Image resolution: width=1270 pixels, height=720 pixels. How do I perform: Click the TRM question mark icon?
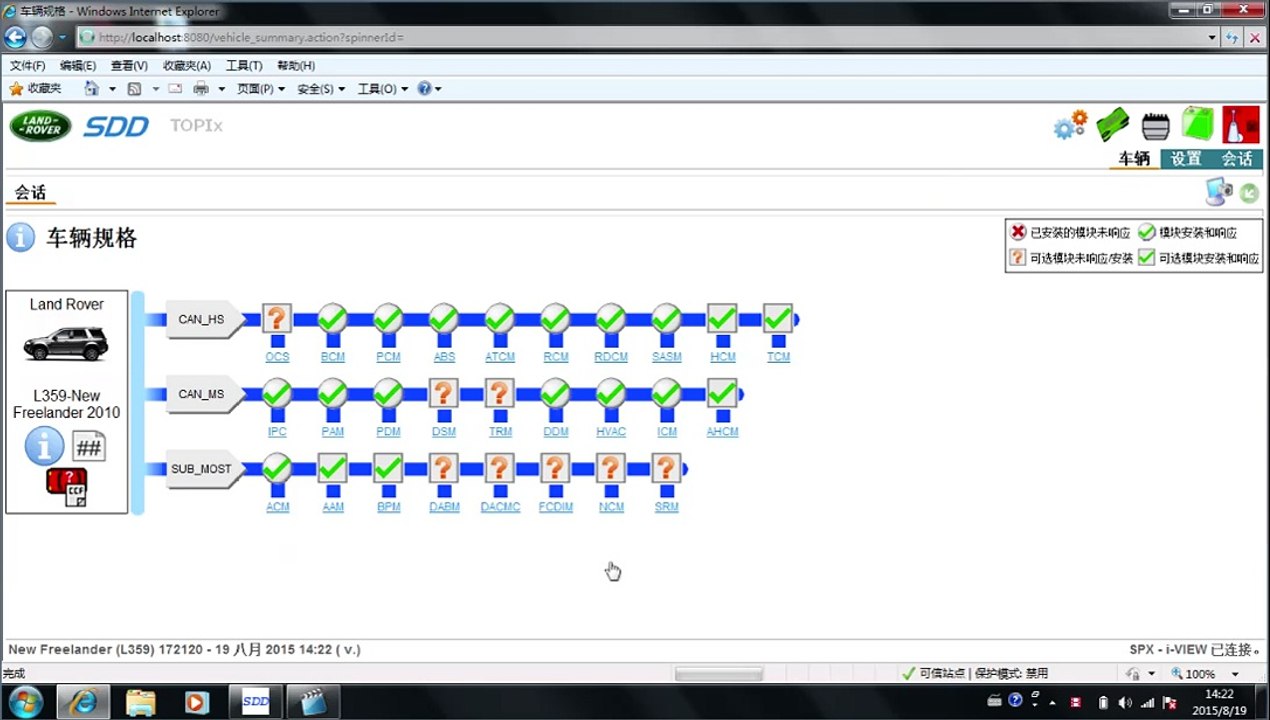pos(500,394)
